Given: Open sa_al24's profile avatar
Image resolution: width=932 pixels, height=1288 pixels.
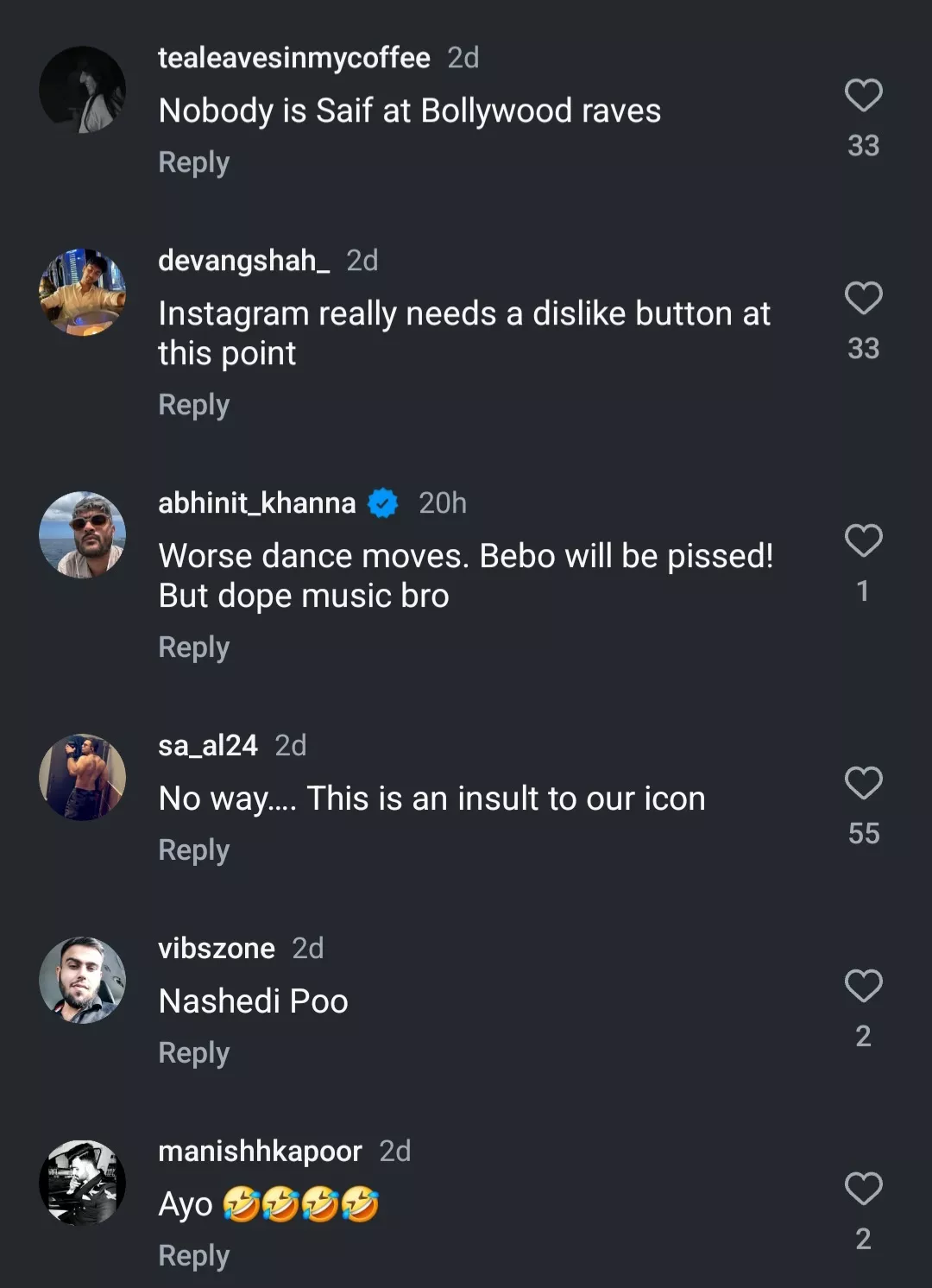Looking at the screenshot, I should [x=83, y=777].
